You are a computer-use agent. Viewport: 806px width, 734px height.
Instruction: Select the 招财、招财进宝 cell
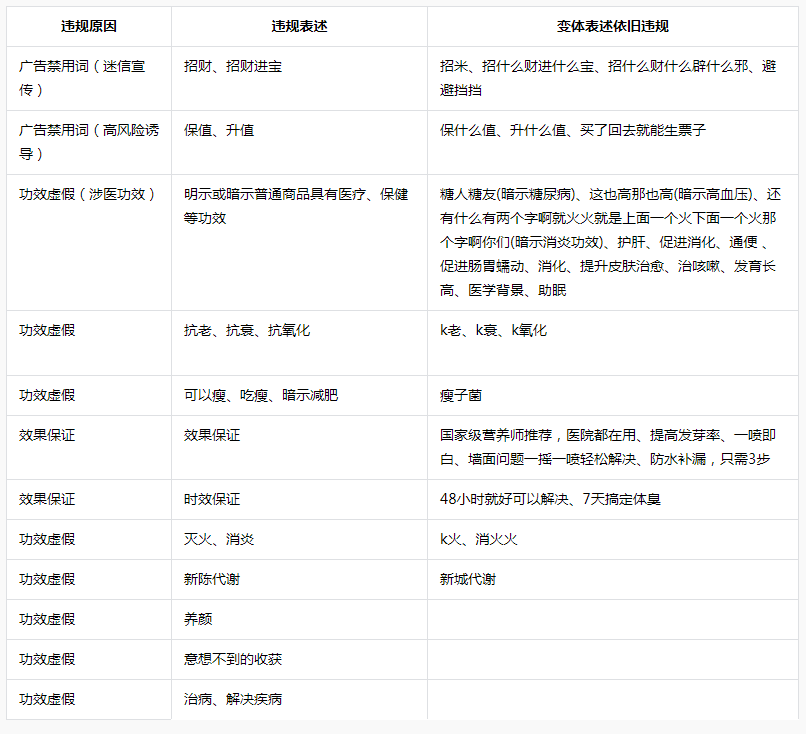point(299,78)
